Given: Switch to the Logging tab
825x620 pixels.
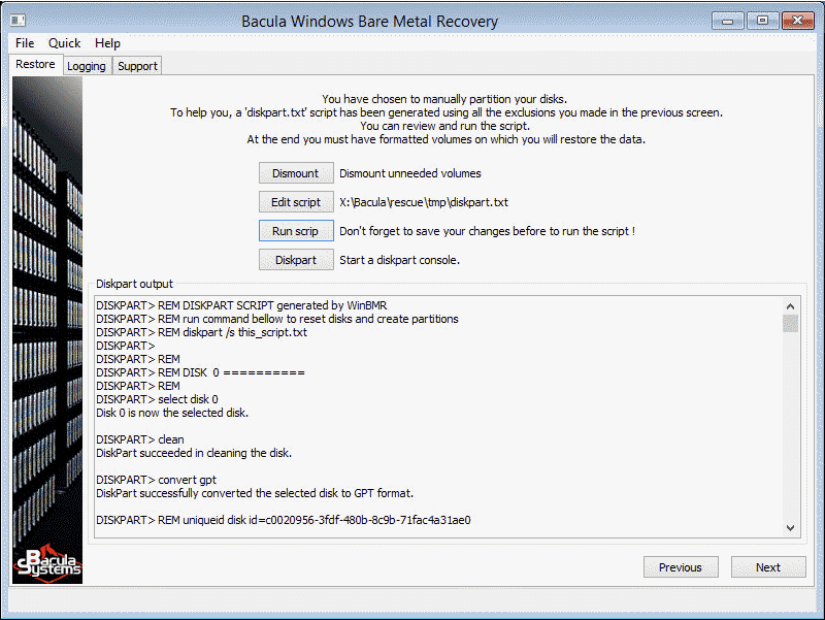Looking at the screenshot, I should pyautogui.click(x=87, y=66).
